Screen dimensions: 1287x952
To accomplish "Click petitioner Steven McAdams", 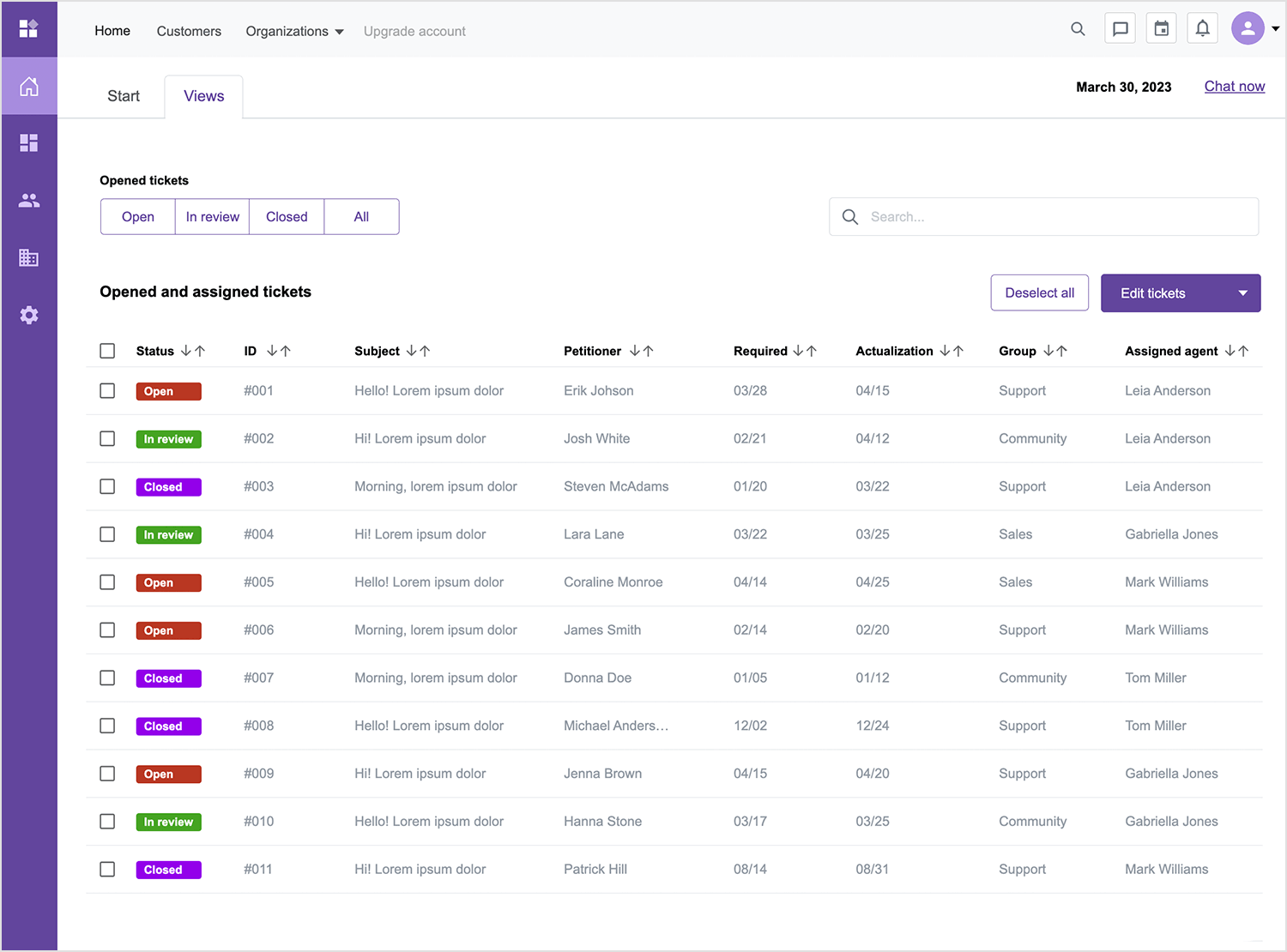I will [x=616, y=486].
